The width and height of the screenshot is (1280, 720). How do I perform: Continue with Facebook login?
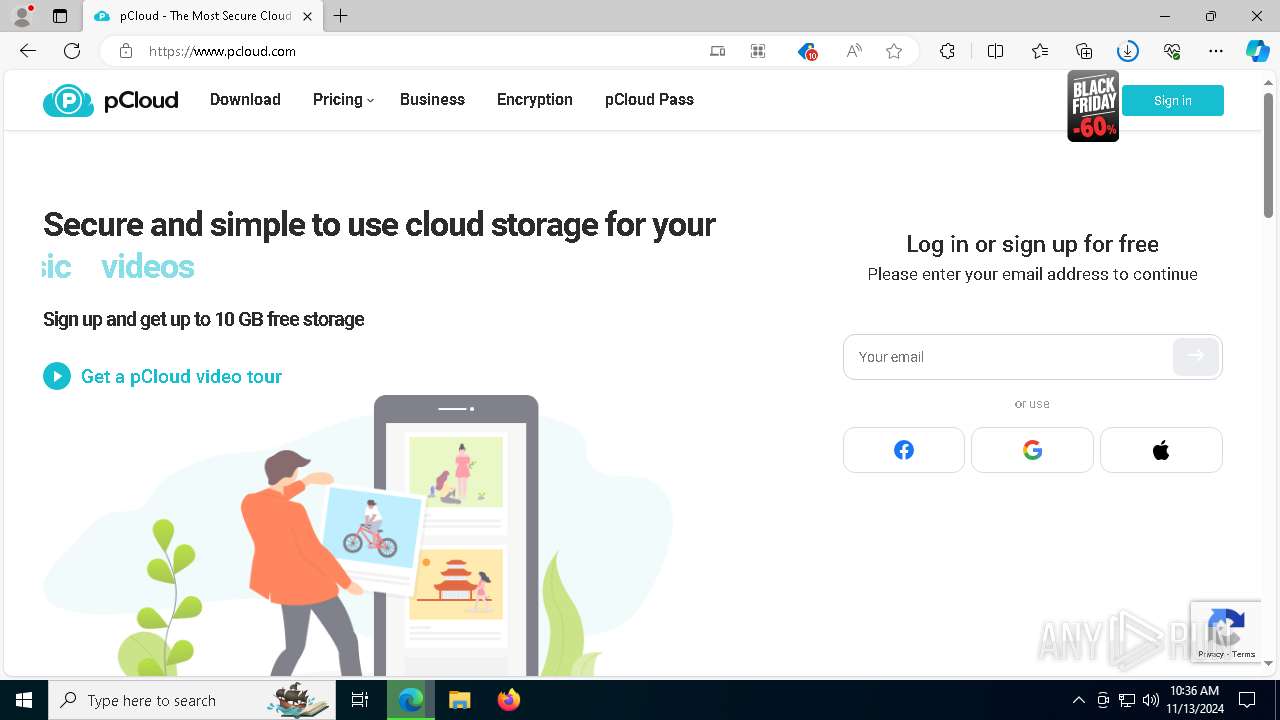pos(904,450)
